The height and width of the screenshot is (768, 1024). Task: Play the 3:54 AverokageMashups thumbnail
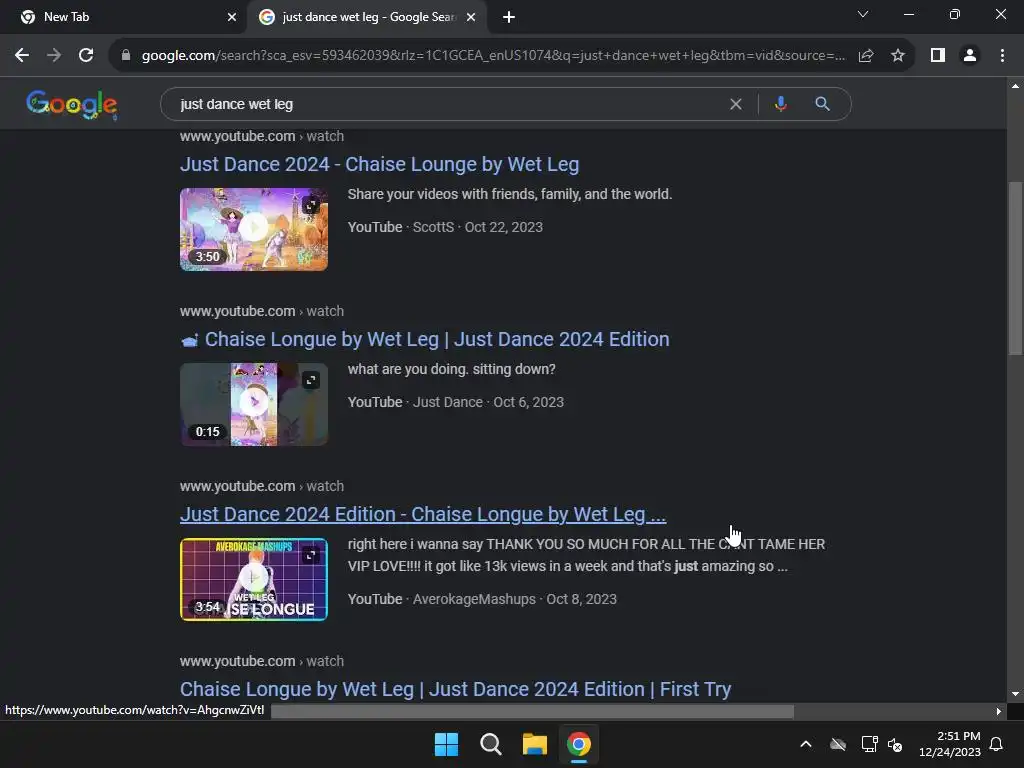(x=253, y=579)
